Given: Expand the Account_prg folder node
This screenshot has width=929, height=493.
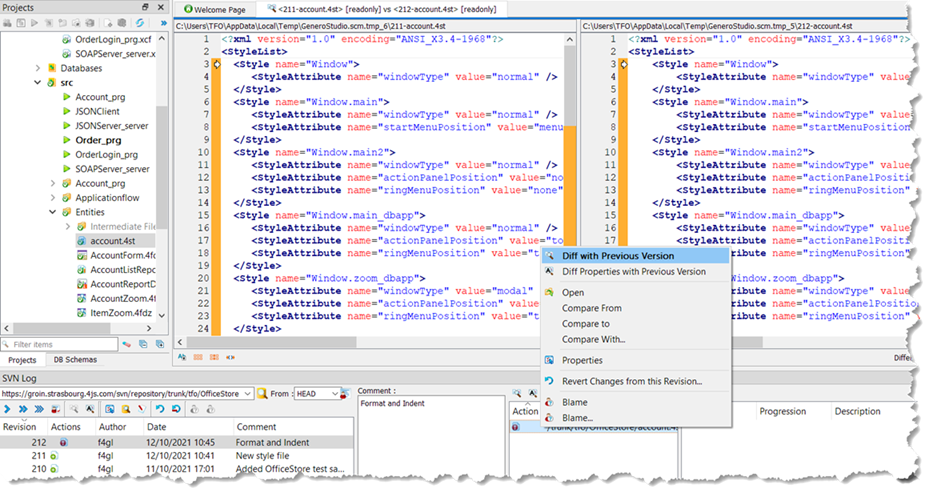Looking at the screenshot, I should (53, 183).
